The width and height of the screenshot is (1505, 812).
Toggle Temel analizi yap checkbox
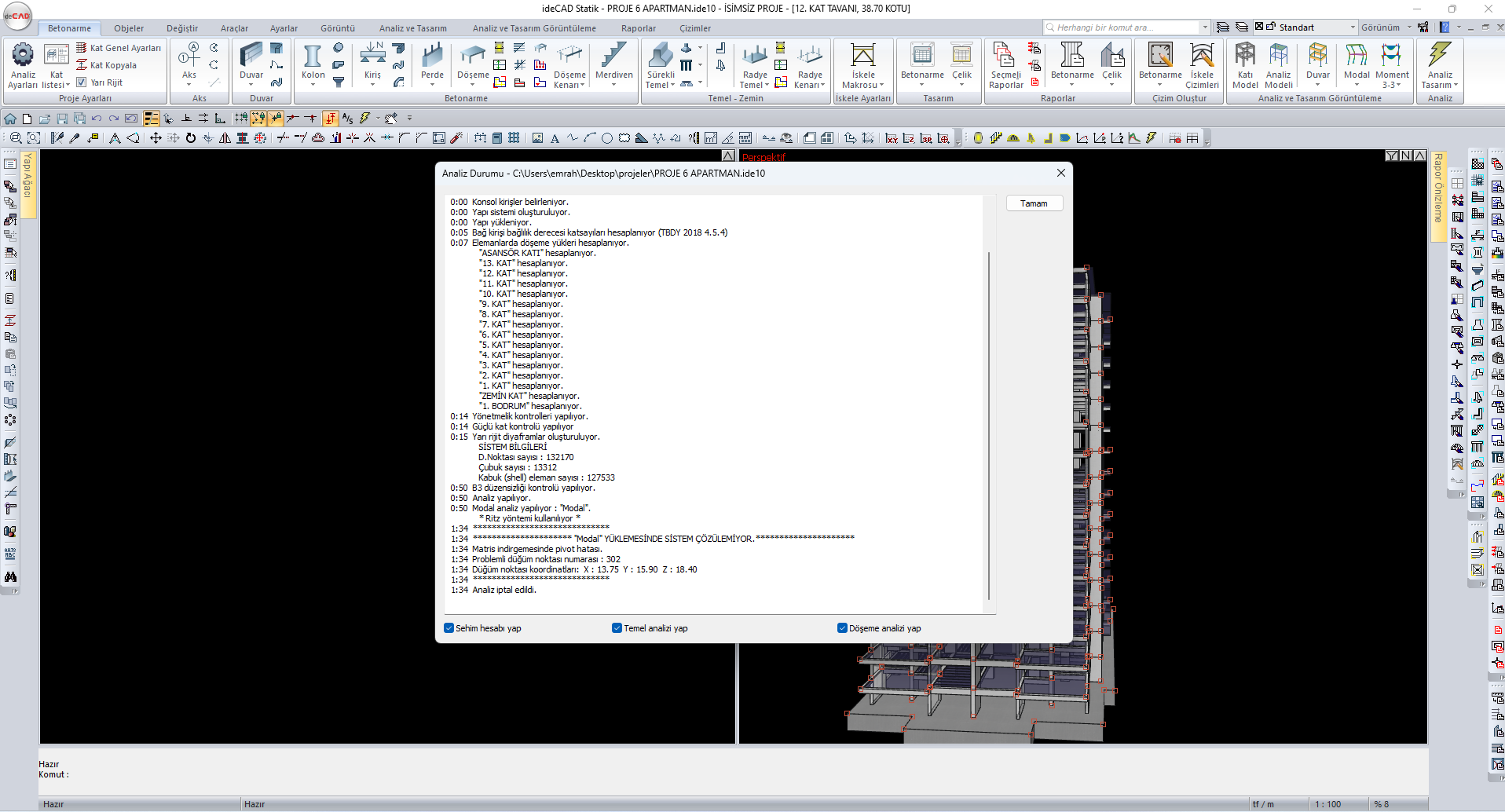click(x=617, y=628)
